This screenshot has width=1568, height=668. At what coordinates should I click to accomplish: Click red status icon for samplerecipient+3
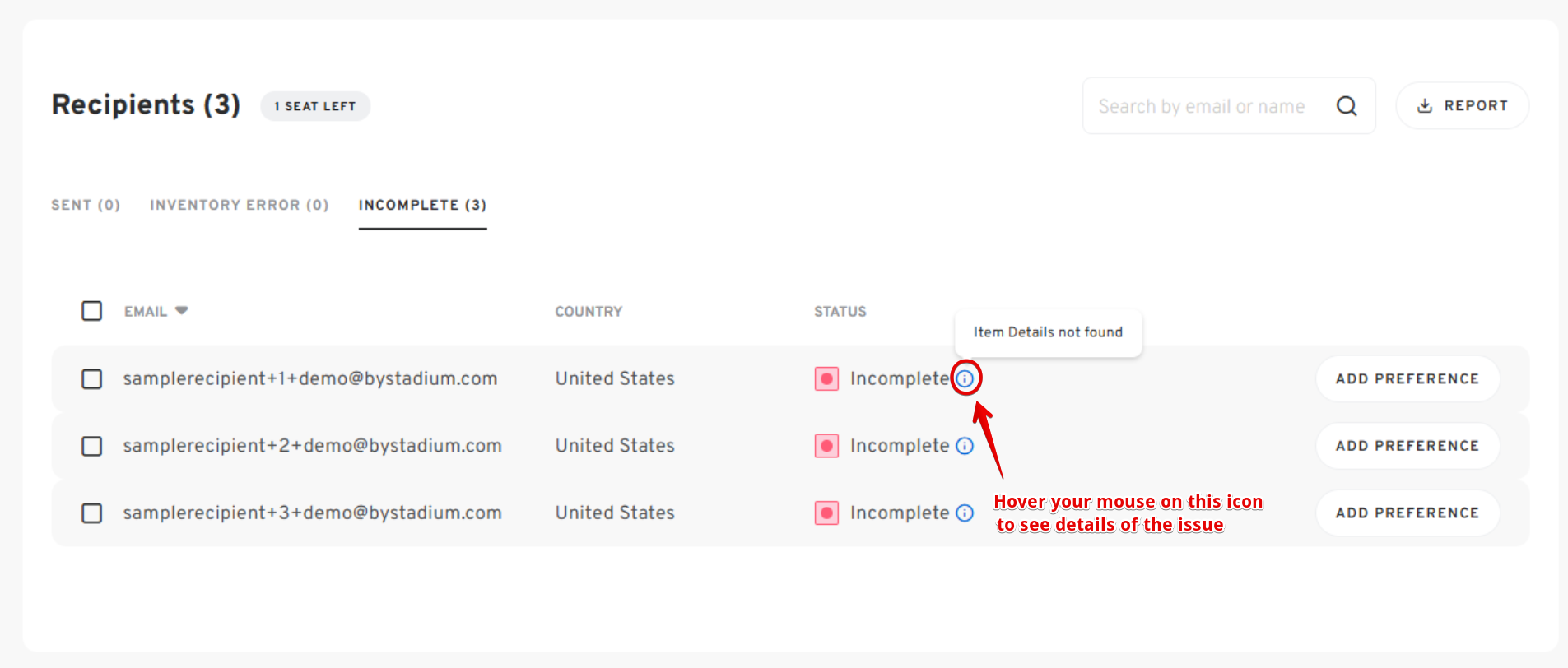[x=826, y=513]
